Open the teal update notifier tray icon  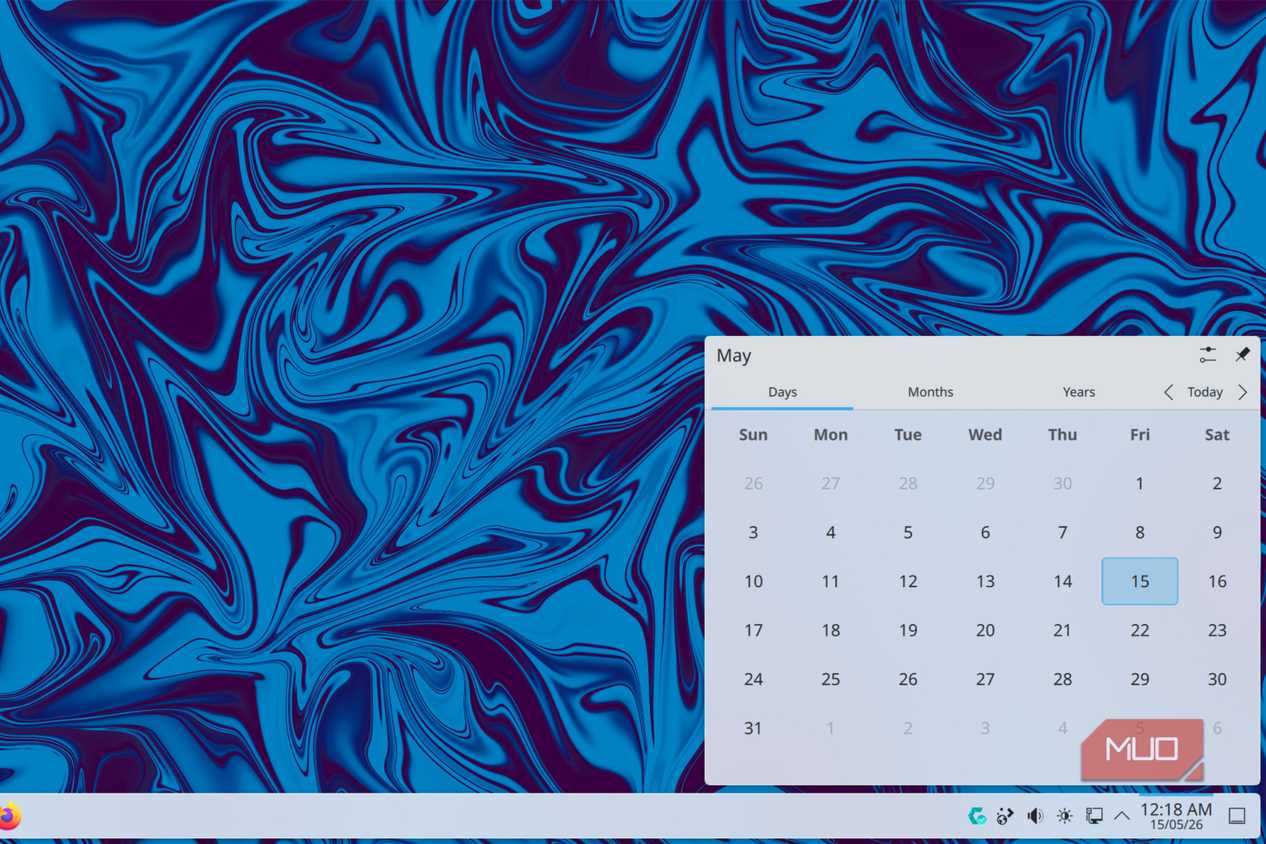[977, 816]
